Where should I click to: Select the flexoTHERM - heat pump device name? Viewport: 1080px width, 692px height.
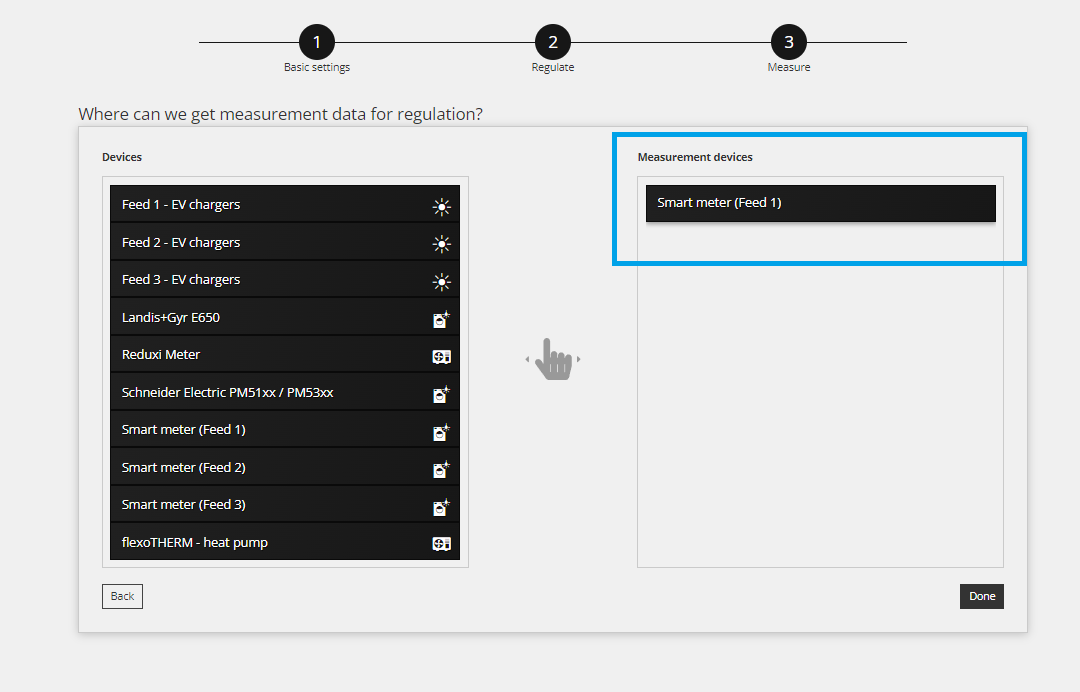coord(195,543)
